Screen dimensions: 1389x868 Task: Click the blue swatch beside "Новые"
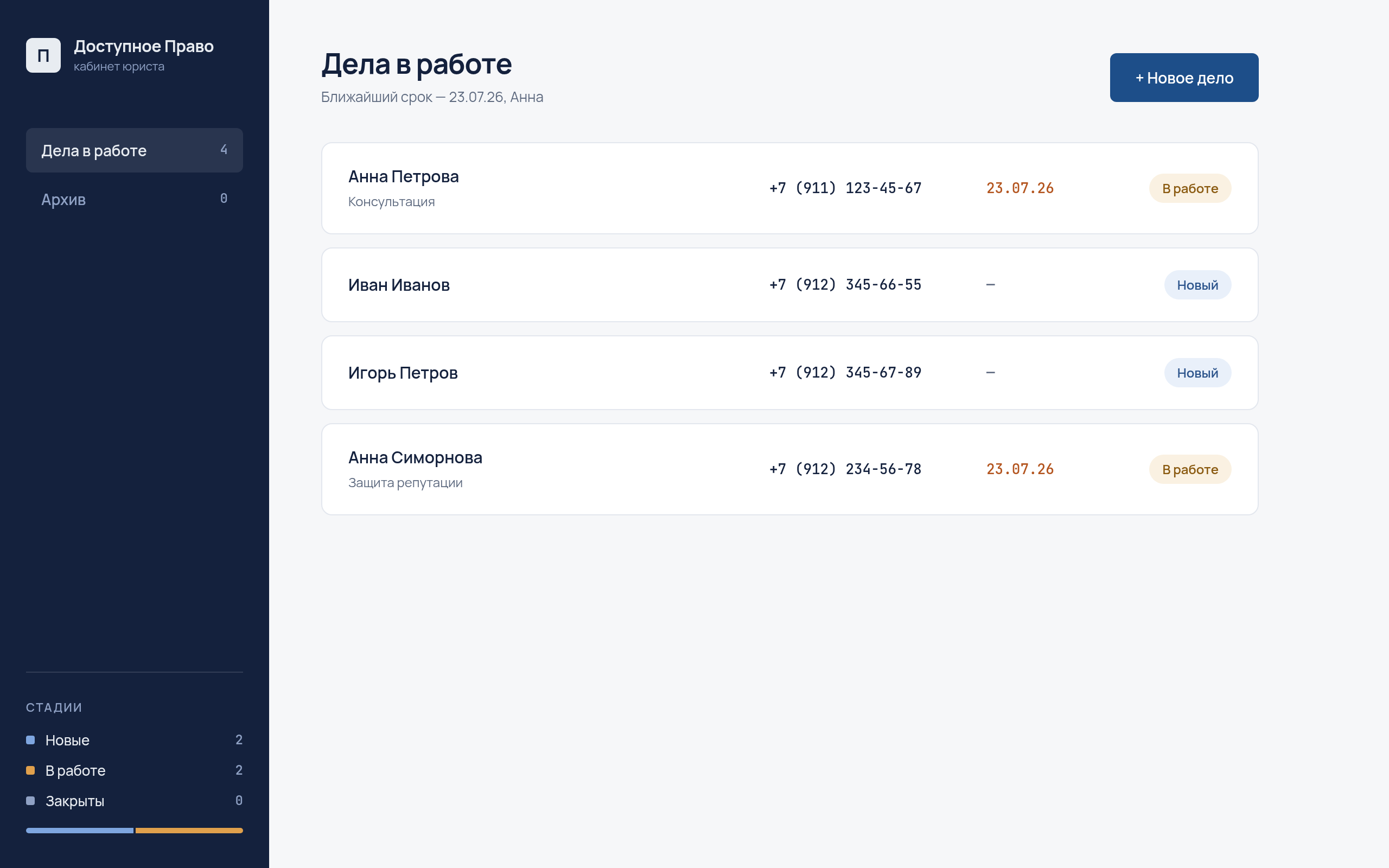(x=30, y=740)
